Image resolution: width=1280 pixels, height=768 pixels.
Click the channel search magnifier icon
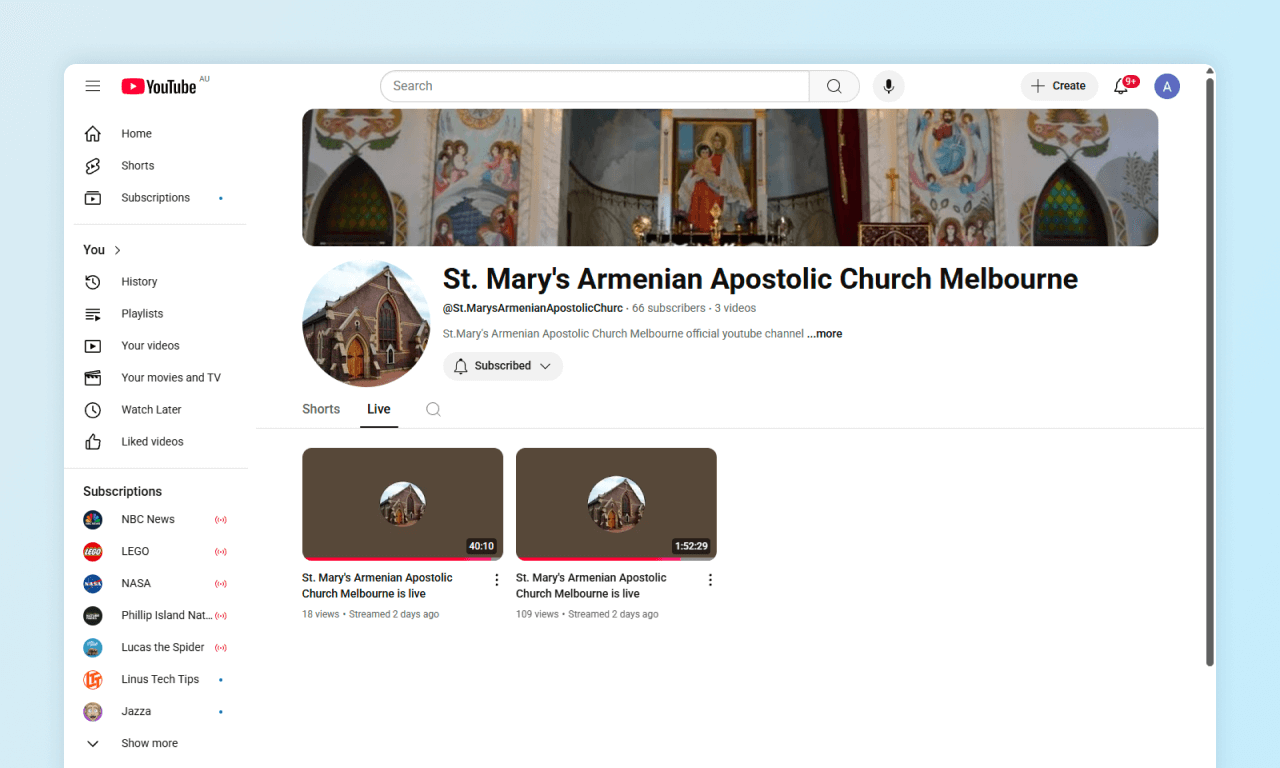click(x=433, y=409)
